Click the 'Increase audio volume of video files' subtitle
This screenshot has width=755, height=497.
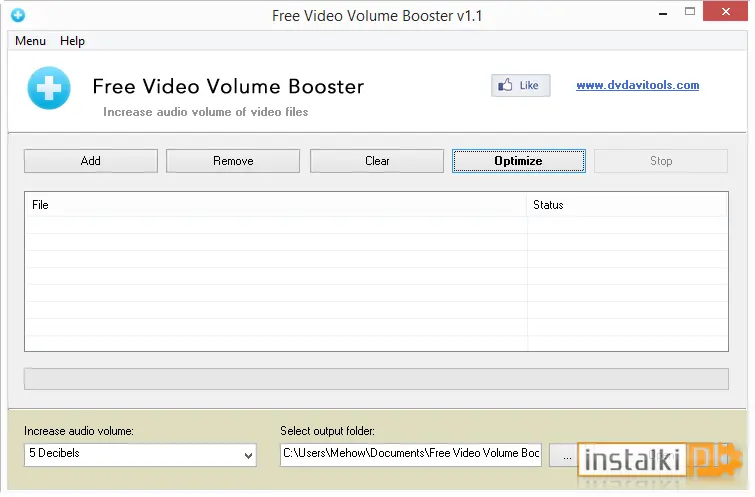[206, 112]
